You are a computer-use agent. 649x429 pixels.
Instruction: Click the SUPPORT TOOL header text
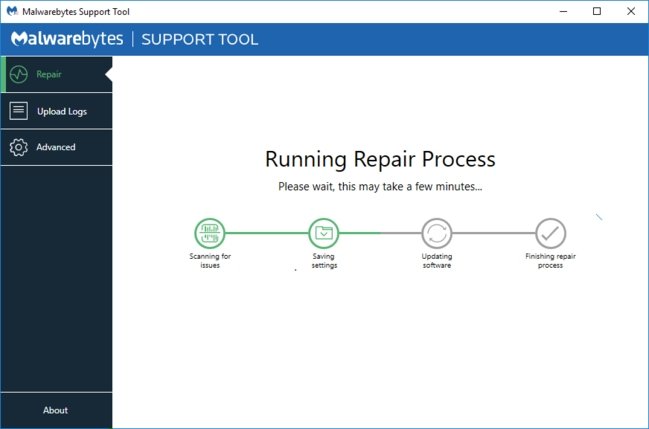point(200,39)
